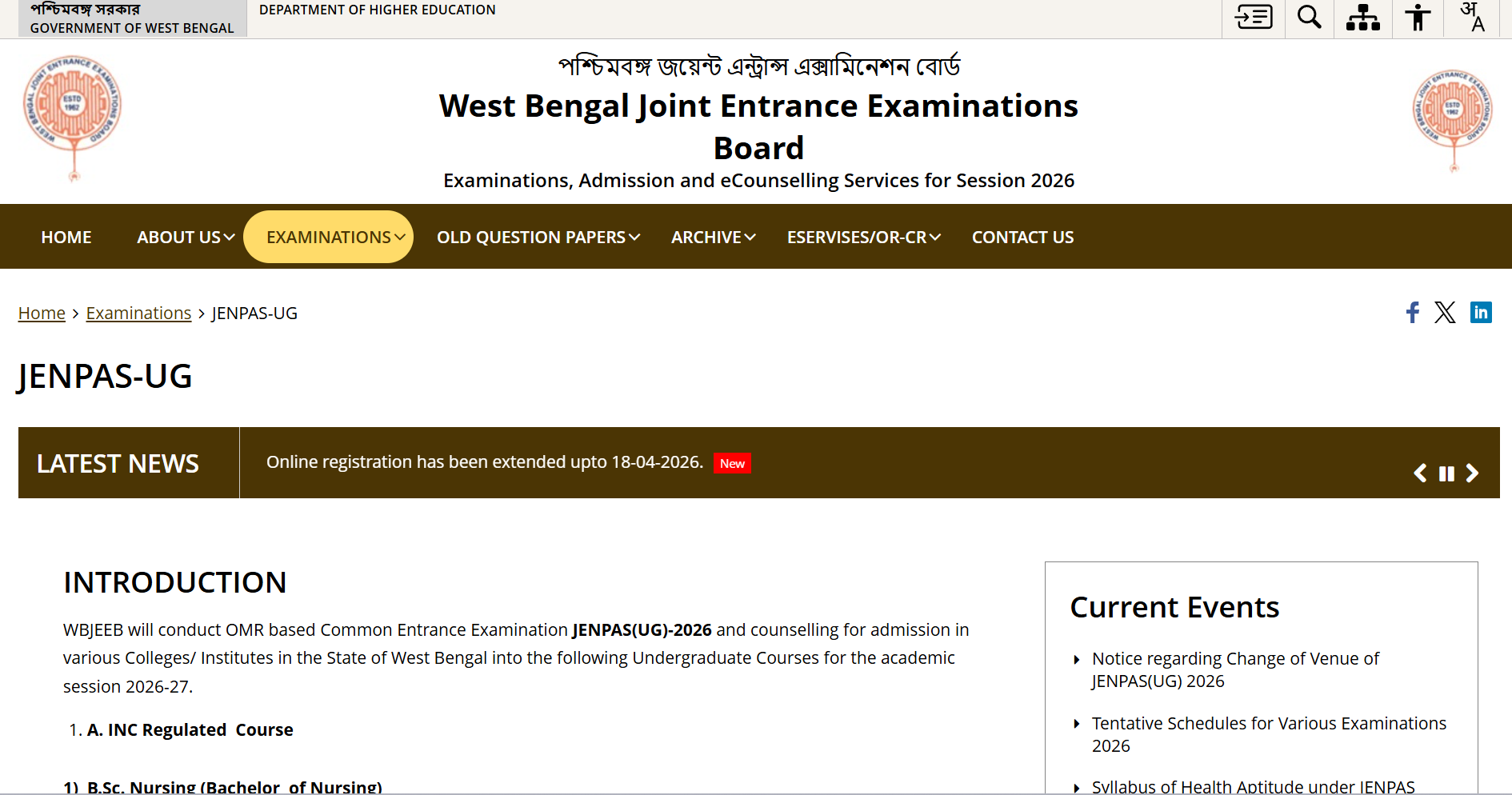Open Syllabus of Health Aptitude link

[x=1253, y=786]
